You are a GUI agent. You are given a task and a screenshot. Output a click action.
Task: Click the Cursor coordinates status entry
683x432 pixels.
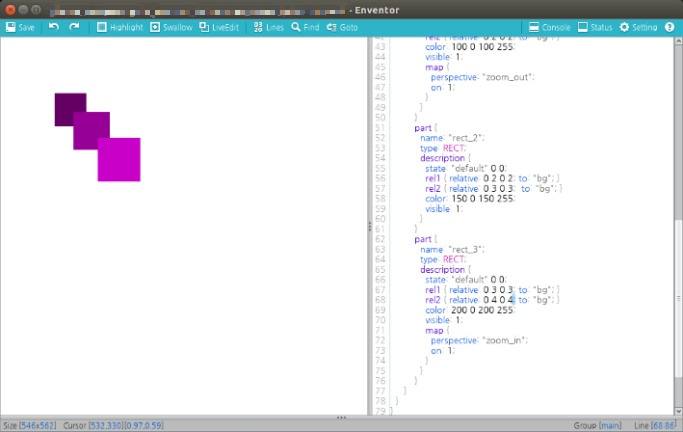pos(114,425)
